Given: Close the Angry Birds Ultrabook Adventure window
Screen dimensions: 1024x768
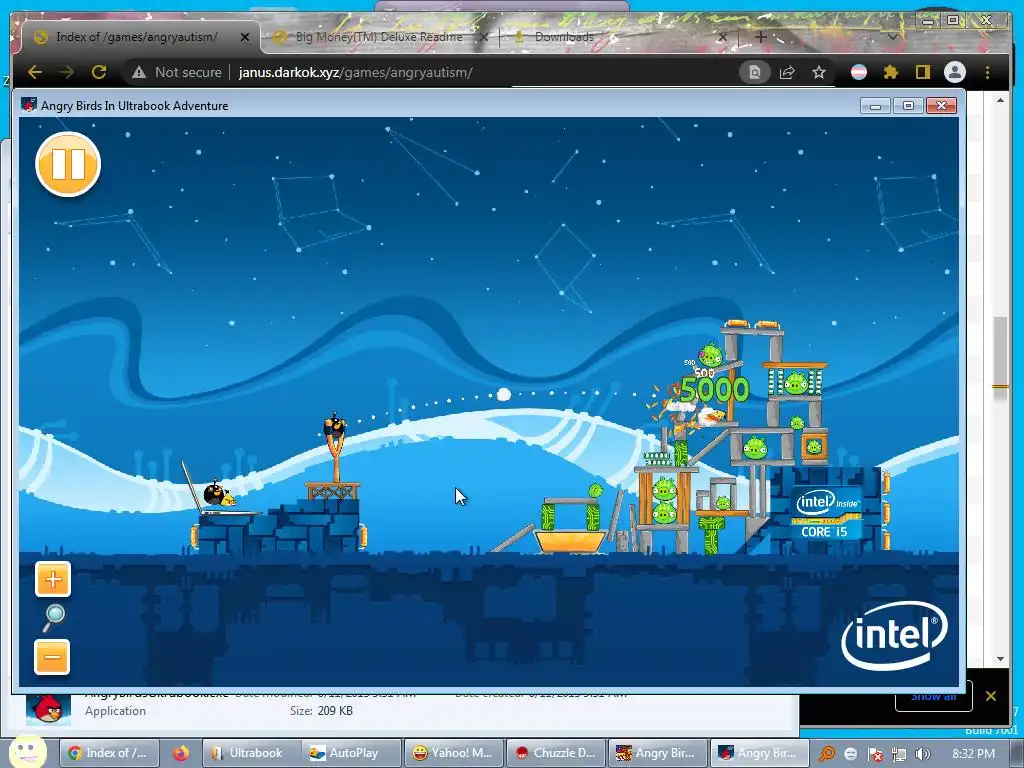Looking at the screenshot, I should point(941,106).
